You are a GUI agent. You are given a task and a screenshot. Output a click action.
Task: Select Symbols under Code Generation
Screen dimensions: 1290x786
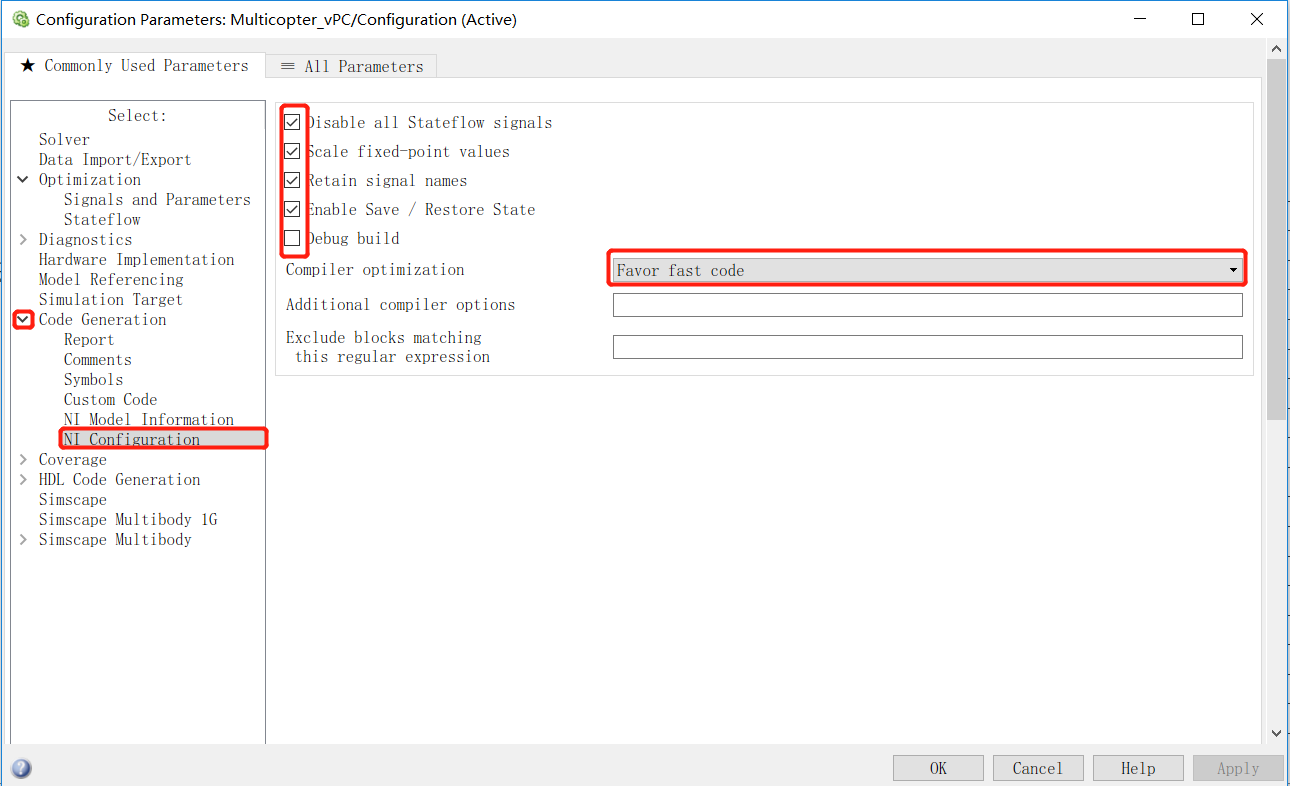coord(93,380)
